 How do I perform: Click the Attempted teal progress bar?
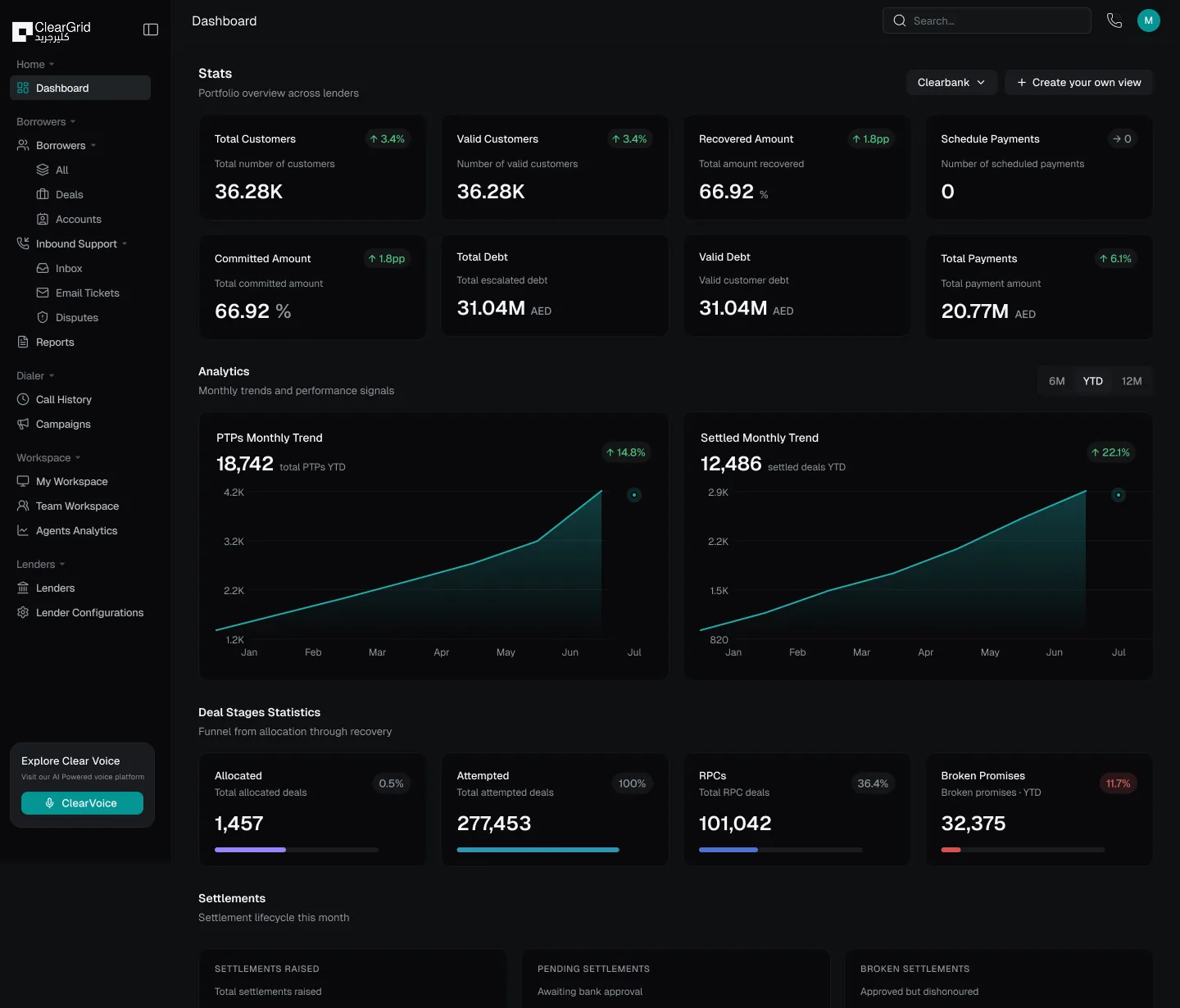click(538, 850)
